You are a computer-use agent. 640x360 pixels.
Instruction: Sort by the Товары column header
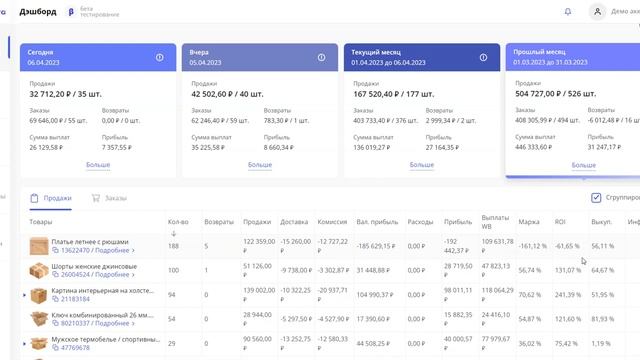point(40,222)
